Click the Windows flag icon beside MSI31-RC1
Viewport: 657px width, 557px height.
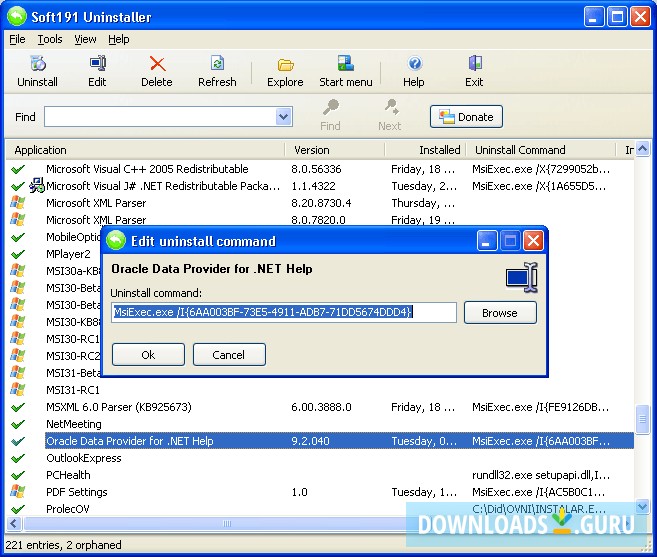coord(17,389)
